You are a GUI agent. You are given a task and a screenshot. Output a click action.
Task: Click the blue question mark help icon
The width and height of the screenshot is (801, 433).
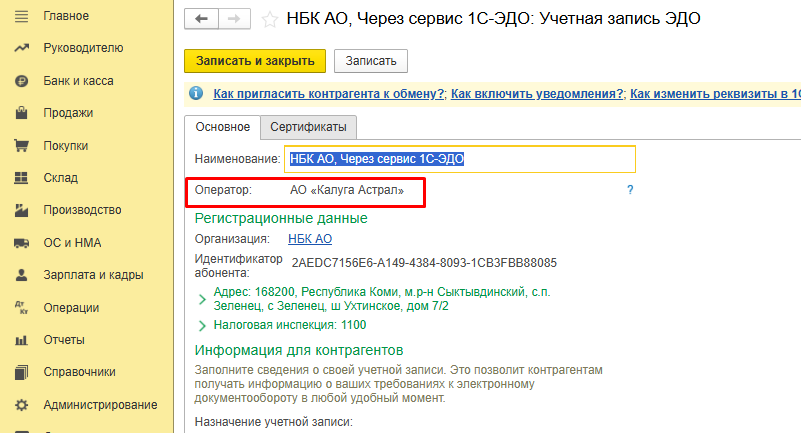click(630, 190)
